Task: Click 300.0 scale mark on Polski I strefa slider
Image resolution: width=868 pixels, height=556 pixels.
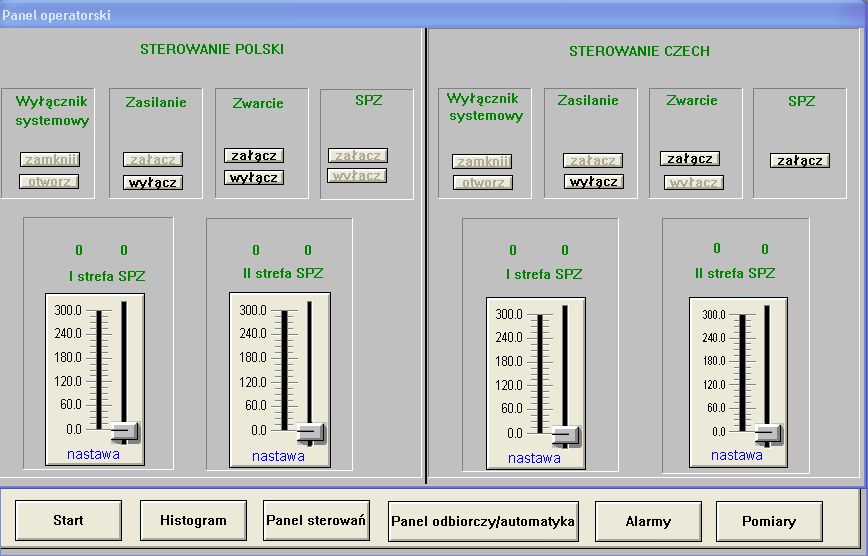Action: point(68,310)
